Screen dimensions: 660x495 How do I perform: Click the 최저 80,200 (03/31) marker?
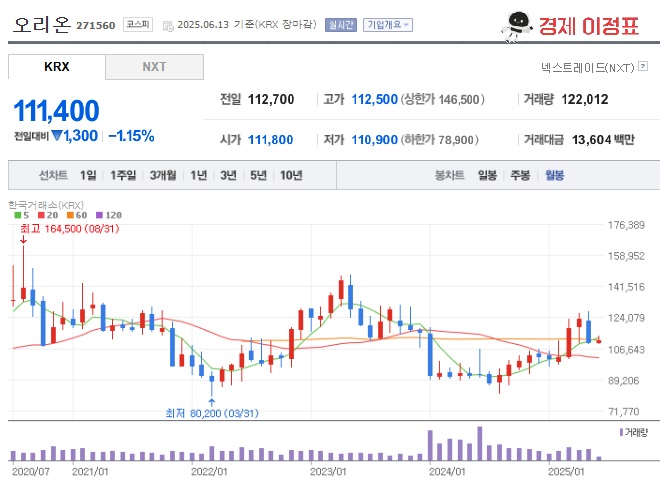[212, 413]
